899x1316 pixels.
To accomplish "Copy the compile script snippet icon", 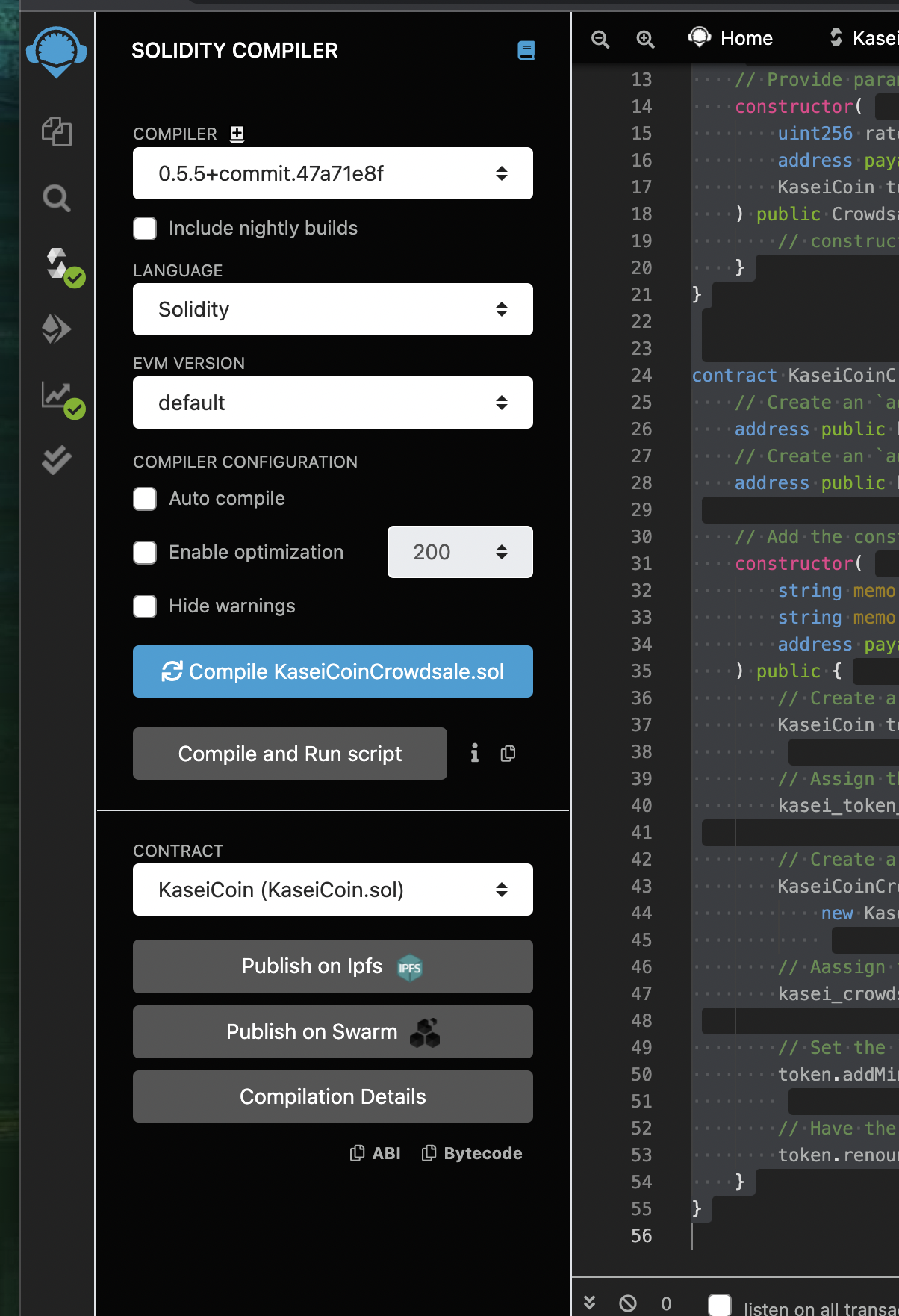I will (508, 753).
